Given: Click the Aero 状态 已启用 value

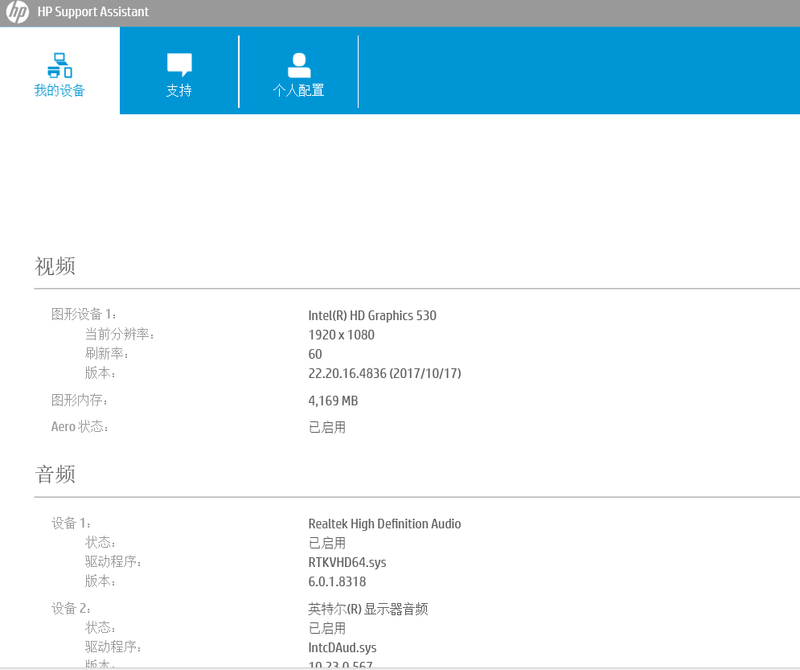Looking at the screenshot, I should [327, 427].
